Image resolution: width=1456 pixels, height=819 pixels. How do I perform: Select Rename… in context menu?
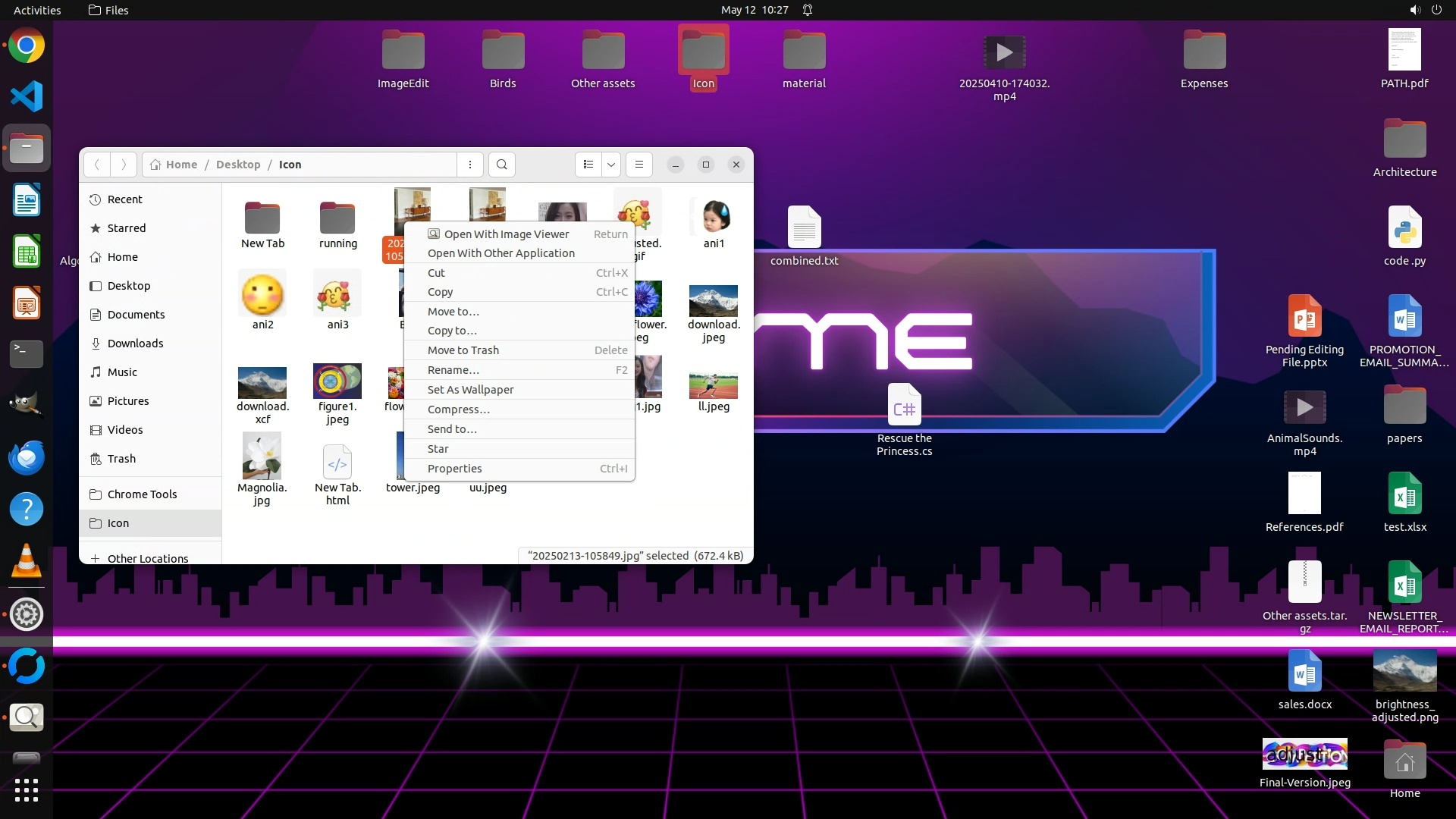point(453,370)
